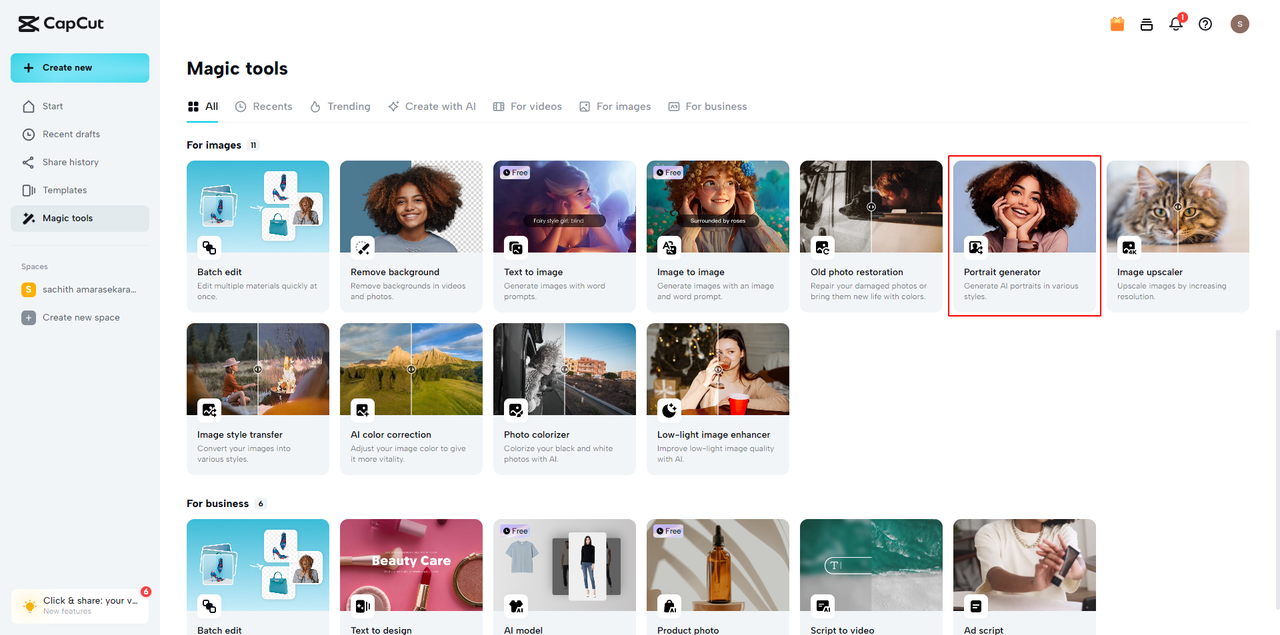Click AI color correction before-after divider handle
1280x635 pixels.
(411, 369)
